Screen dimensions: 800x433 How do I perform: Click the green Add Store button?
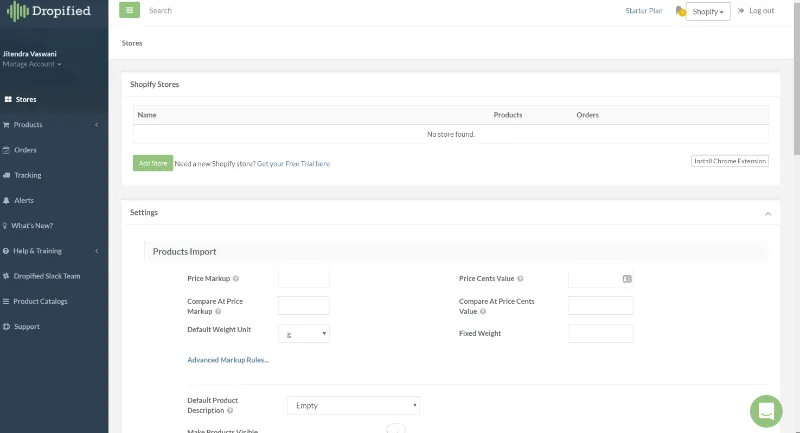coord(153,163)
